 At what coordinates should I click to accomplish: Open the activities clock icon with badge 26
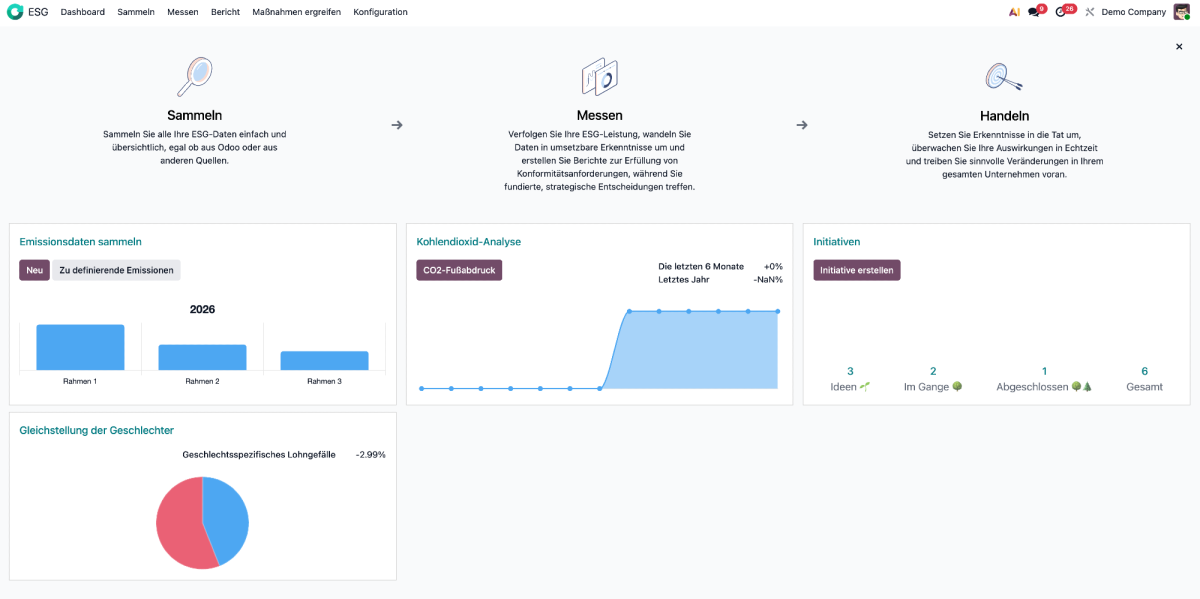point(1061,12)
